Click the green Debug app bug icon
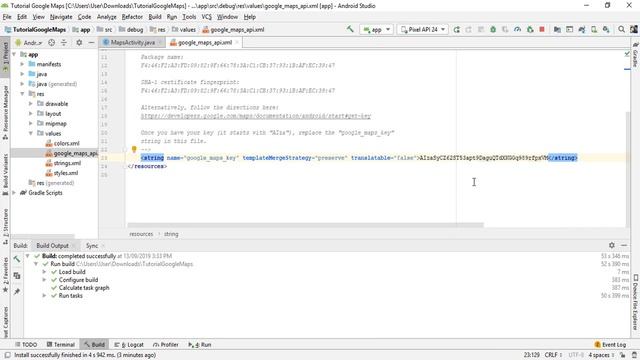Viewport: 640px width, 360px height. point(493,29)
